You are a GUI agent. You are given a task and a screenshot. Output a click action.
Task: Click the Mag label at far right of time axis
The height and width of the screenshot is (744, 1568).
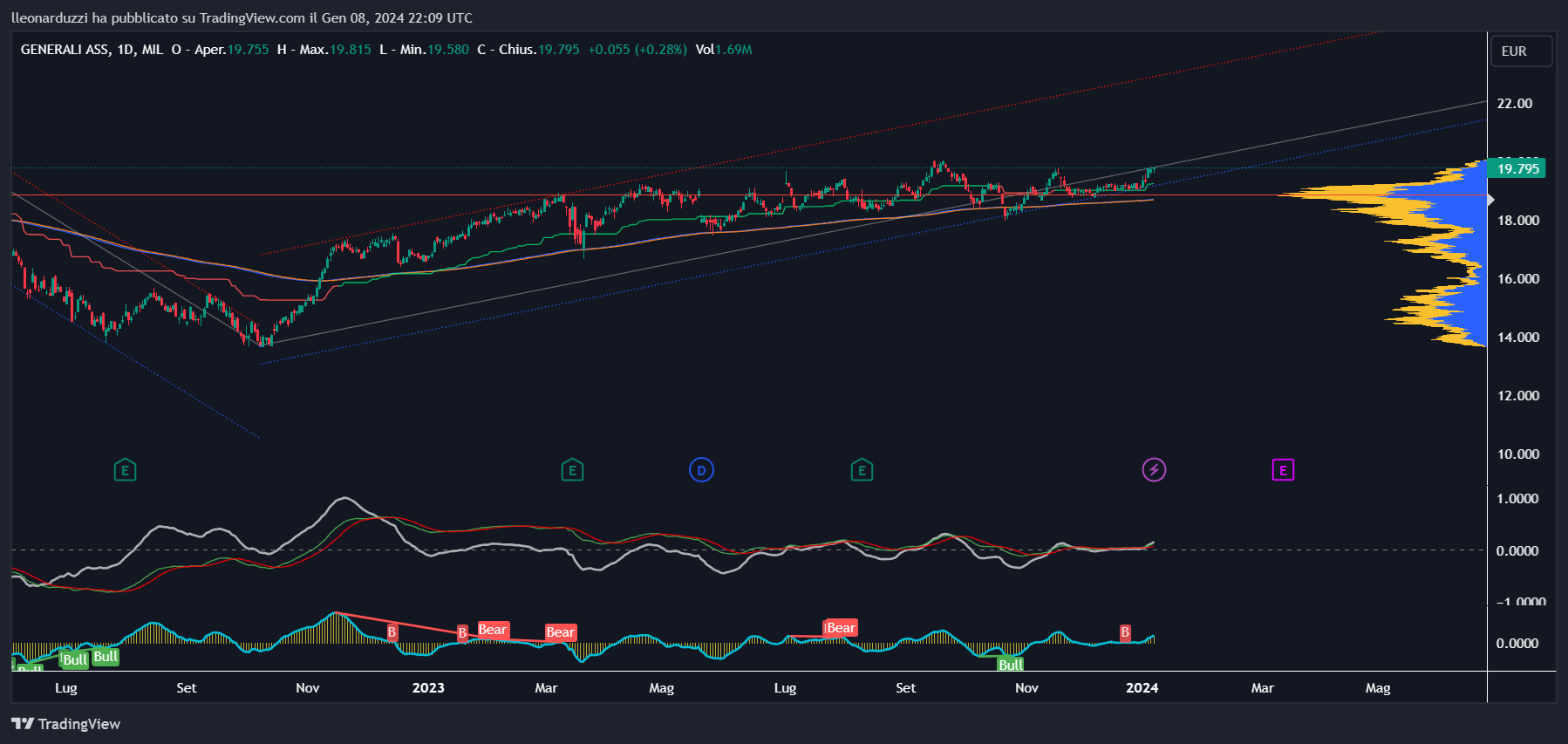point(1378,688)
